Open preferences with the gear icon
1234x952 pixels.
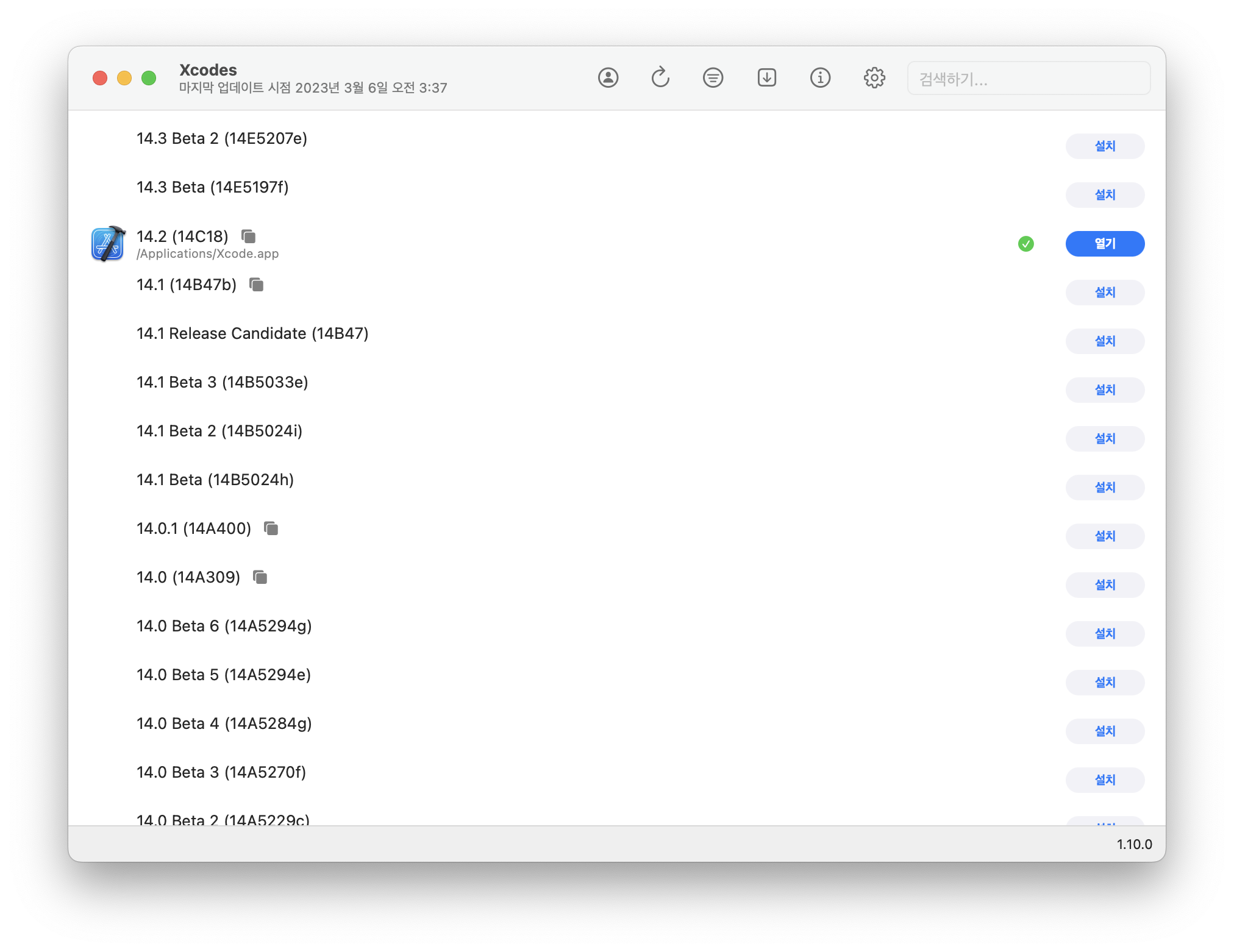pyautogui.click(x=874, y=78)
